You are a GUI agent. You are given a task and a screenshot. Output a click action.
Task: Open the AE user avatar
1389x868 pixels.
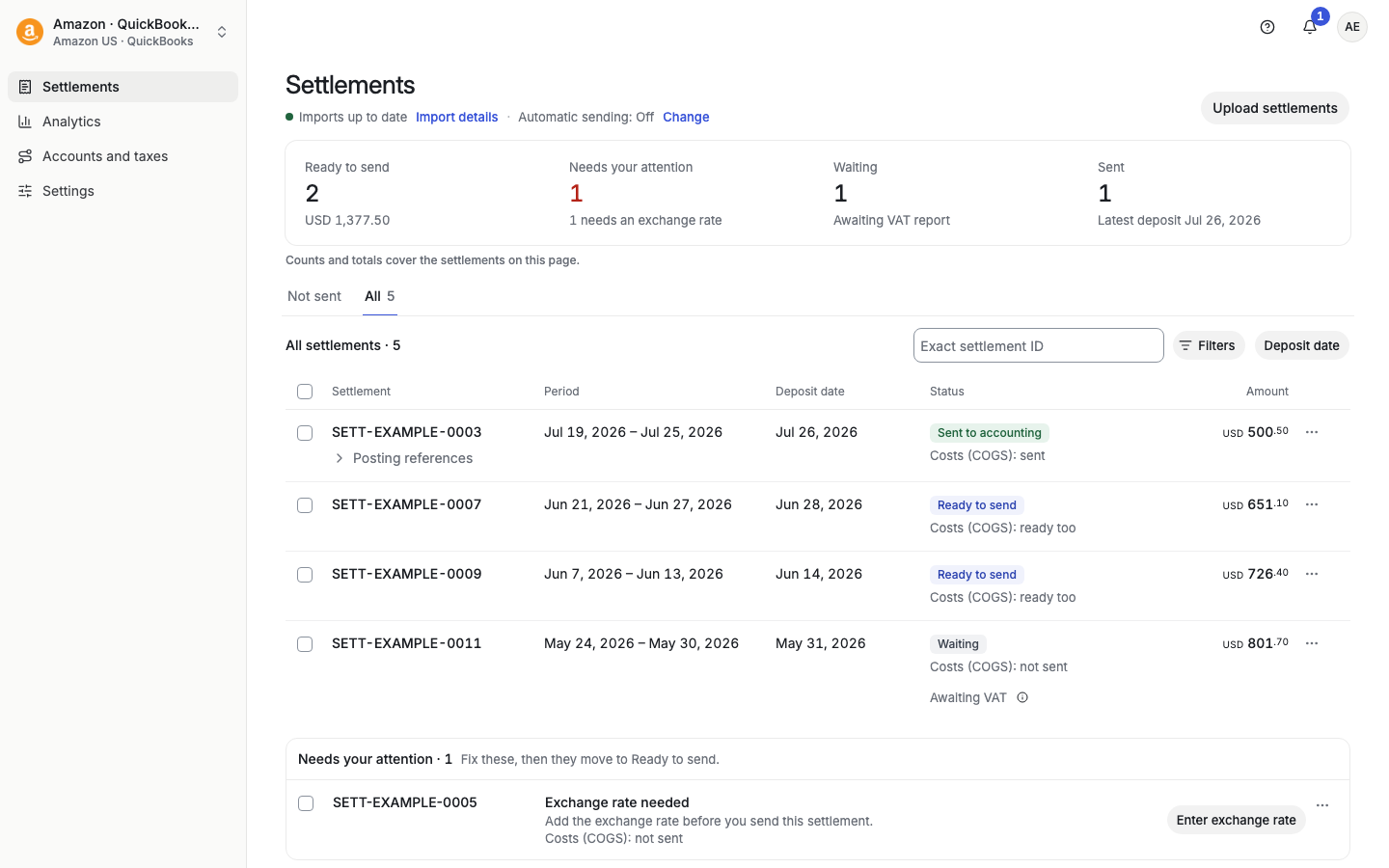[1352, 27]
